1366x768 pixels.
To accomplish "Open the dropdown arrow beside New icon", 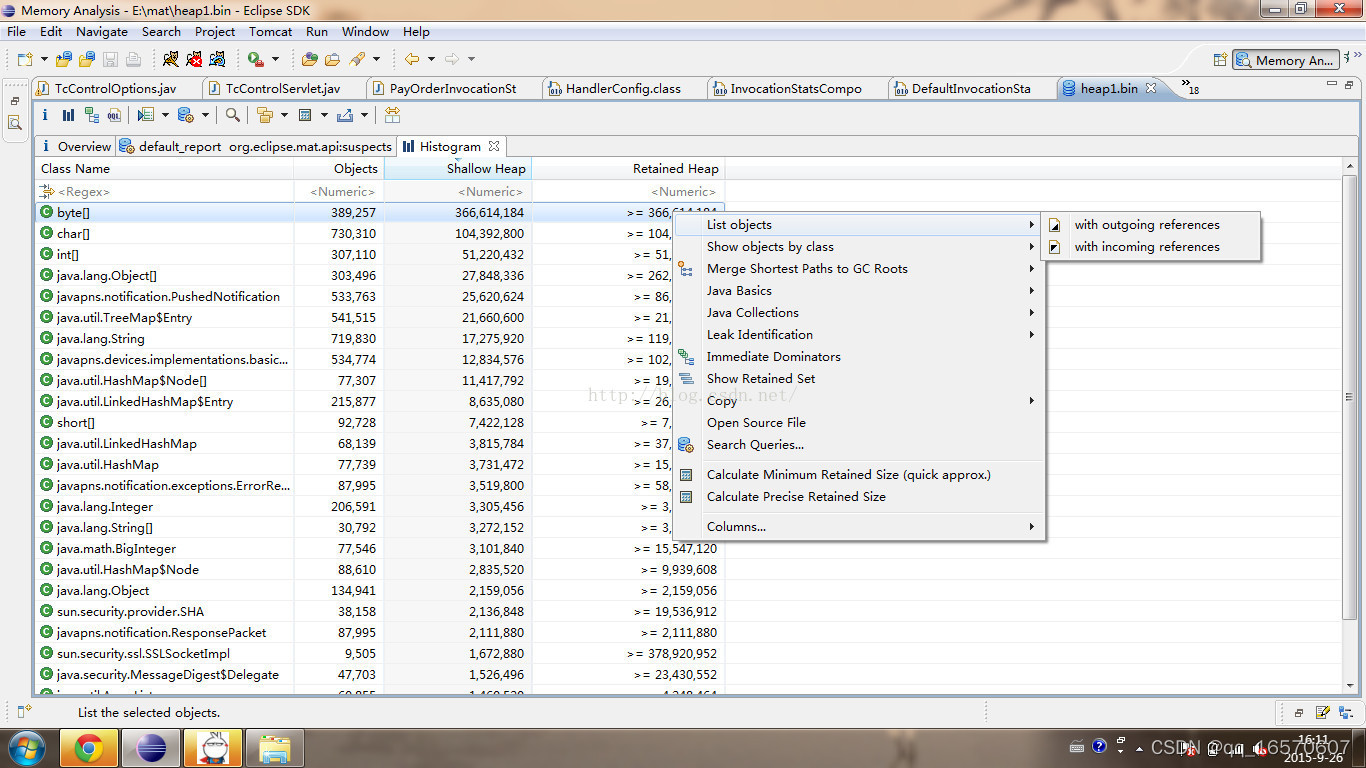I will pos(44,59).
